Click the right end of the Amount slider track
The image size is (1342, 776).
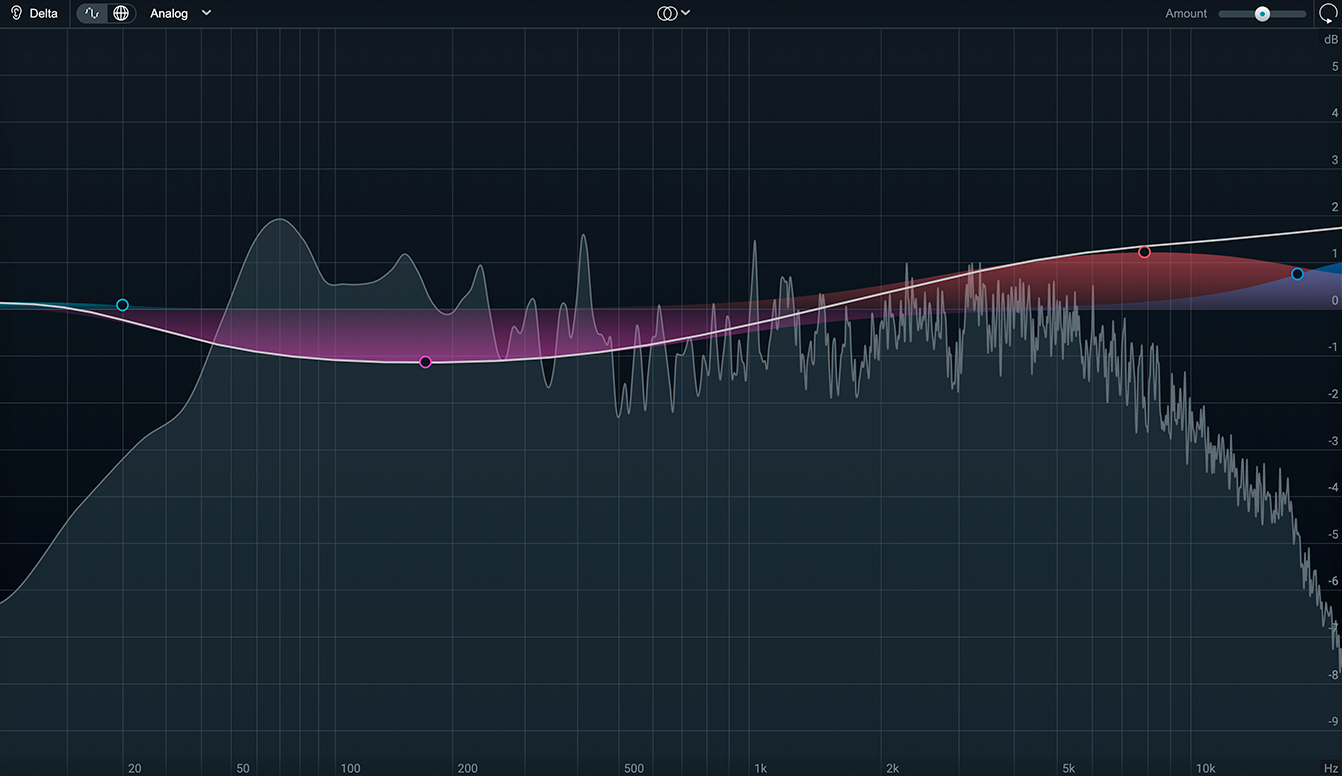[x=1302, y=14]
